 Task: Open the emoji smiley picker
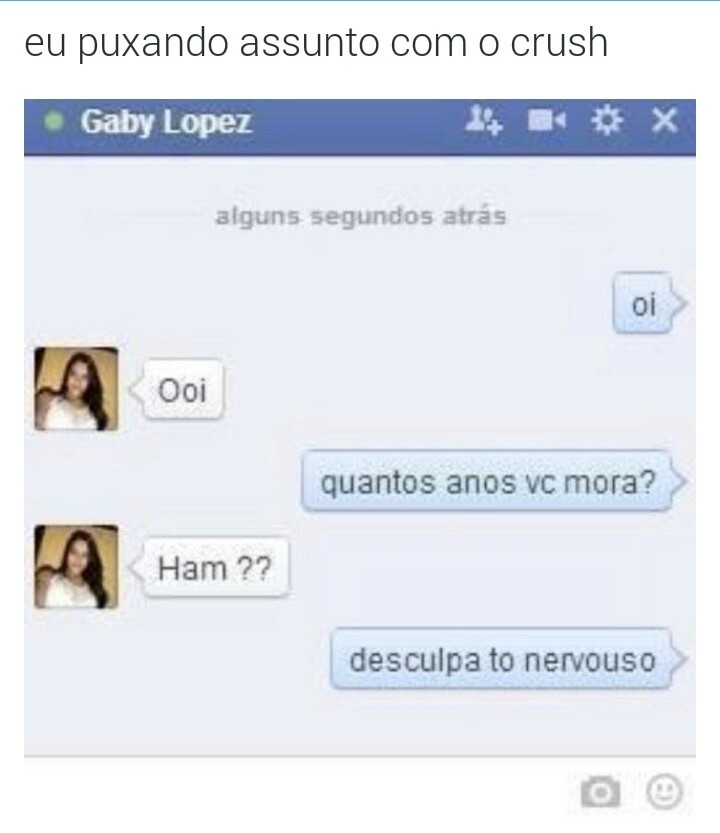click(x=664, y=792)
